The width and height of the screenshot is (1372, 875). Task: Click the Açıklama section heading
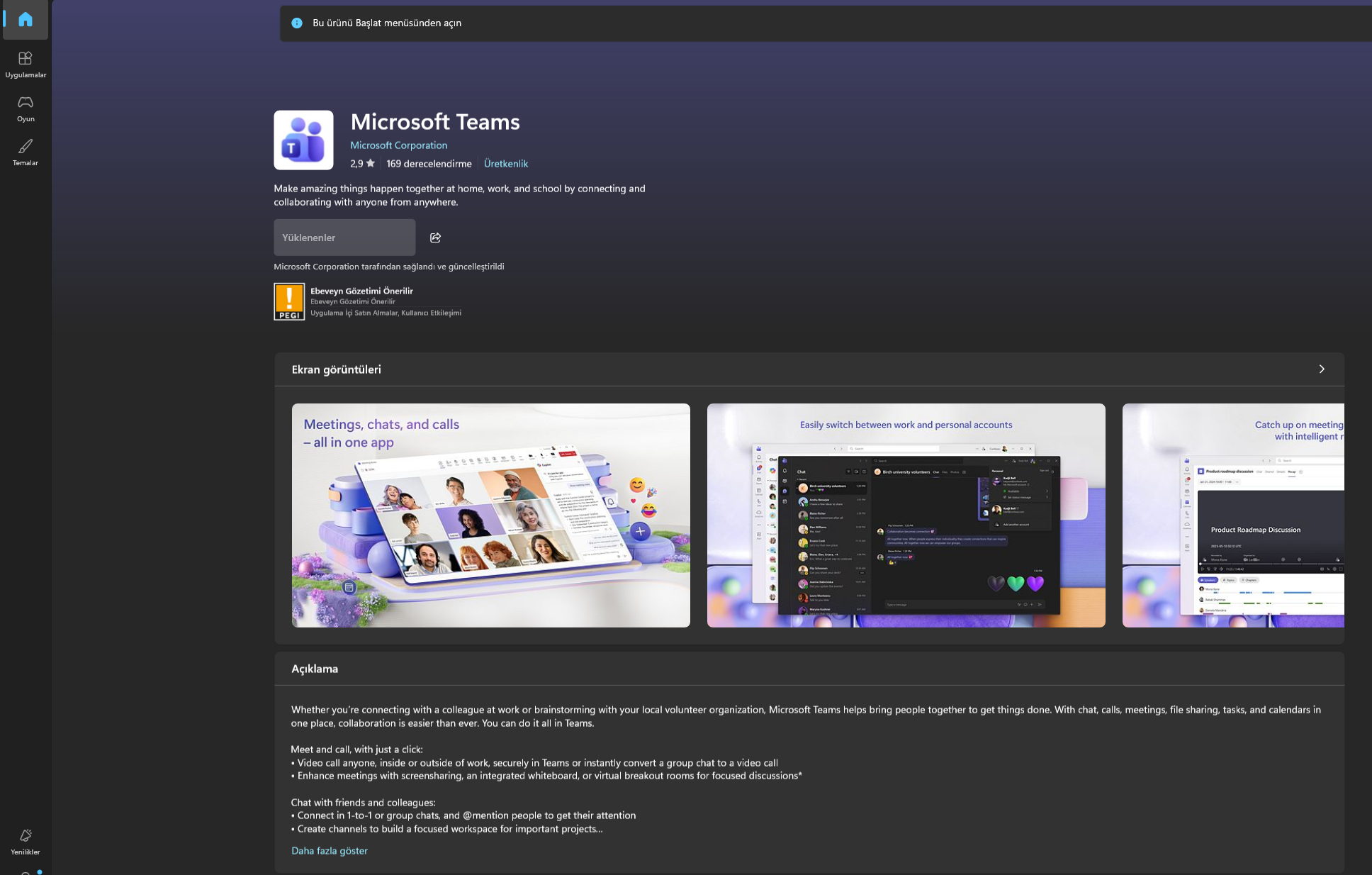click(x=315, y=669)
